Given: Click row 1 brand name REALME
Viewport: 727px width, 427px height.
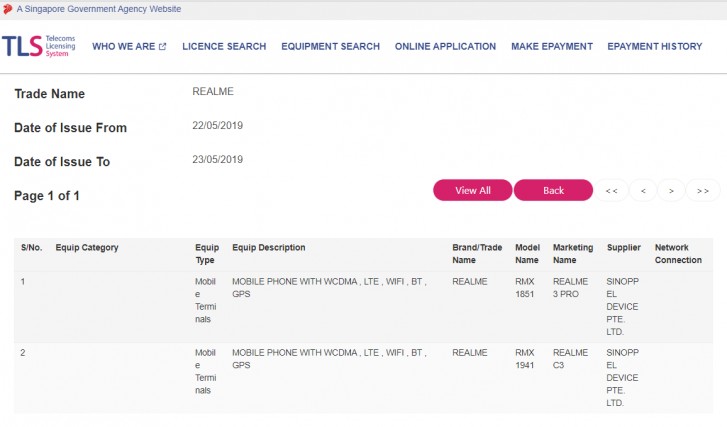Looking at the screenshot, I should click(x=470, y=282).
